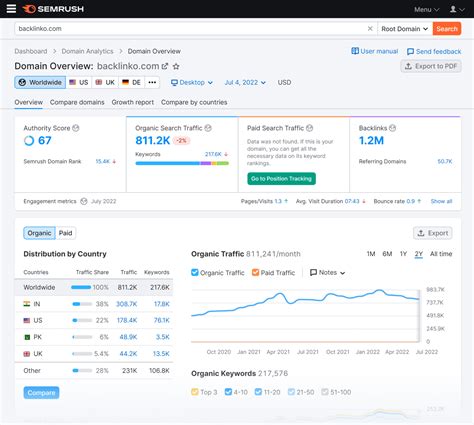The image size is (474, 425).
Task: Set chart range to 6M
Action: [387, 254]
